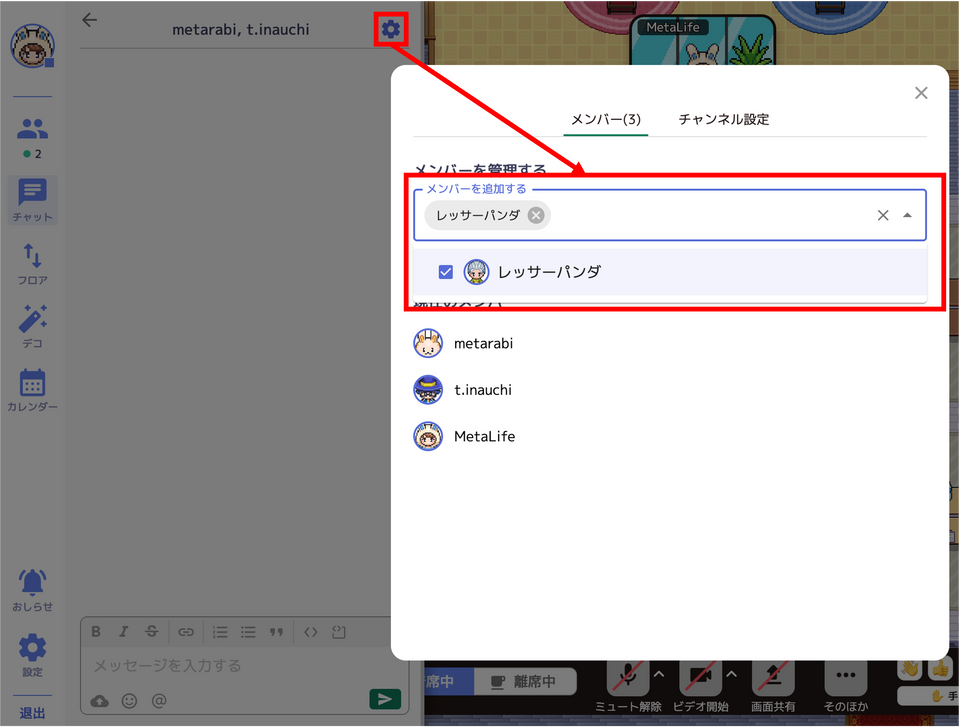Screen dimensions: 960x727
Task: Uncheck the レッサーパンダ checkbox
Action: pyautogui.click(x=446, y=272)
